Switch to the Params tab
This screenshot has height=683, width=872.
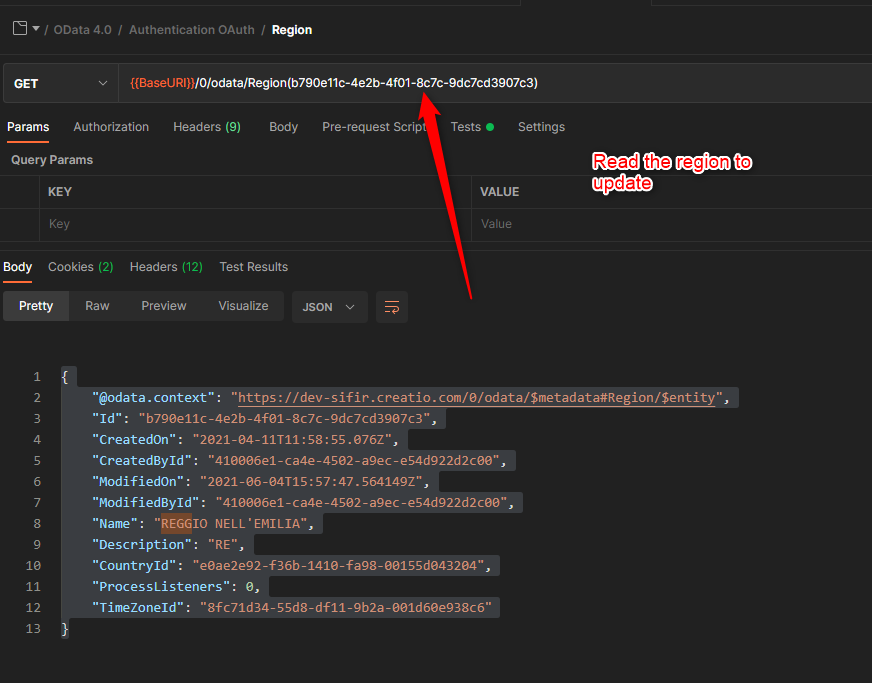tap(28, 127)
